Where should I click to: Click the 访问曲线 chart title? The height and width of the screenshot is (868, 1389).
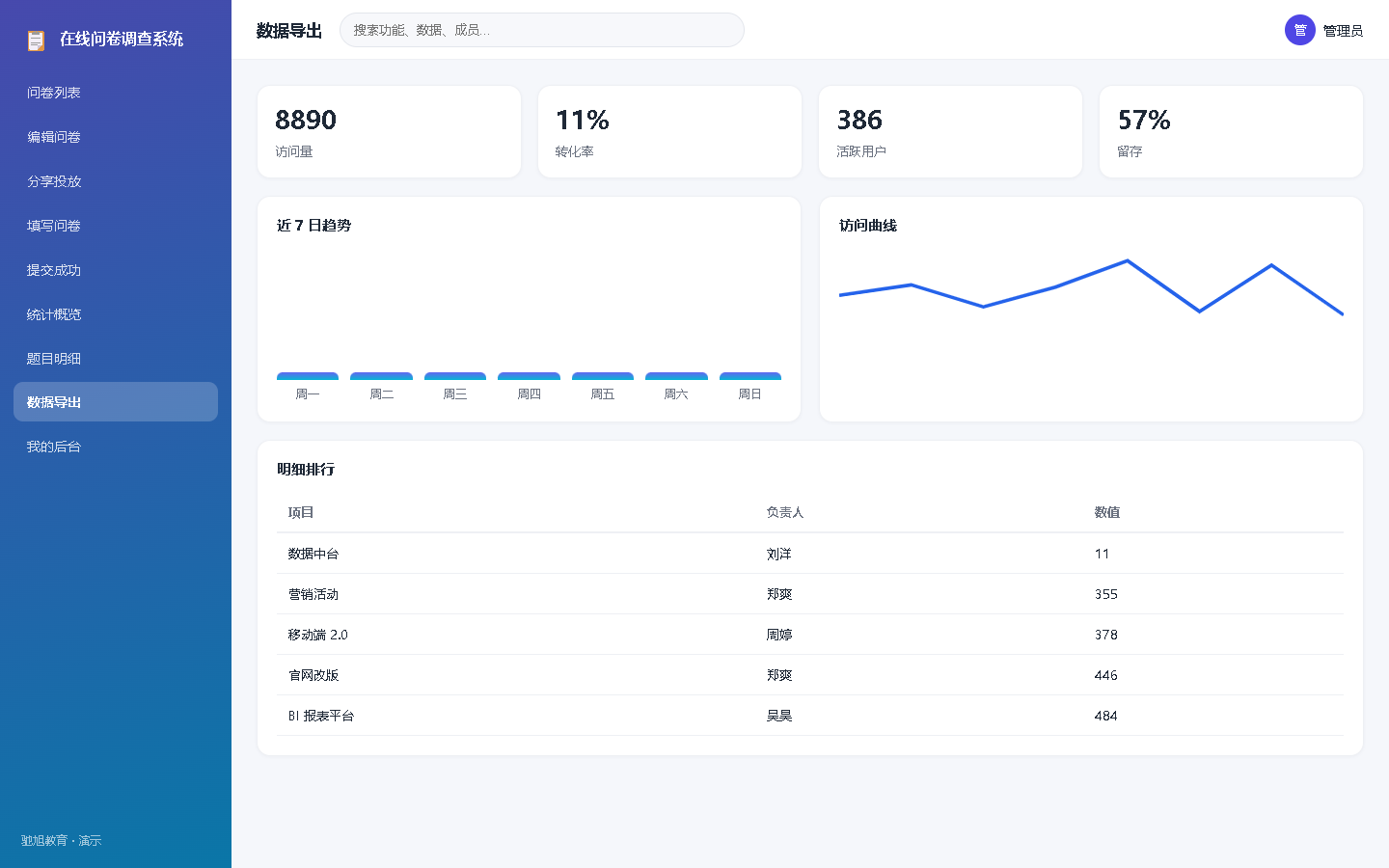(868, 225)
